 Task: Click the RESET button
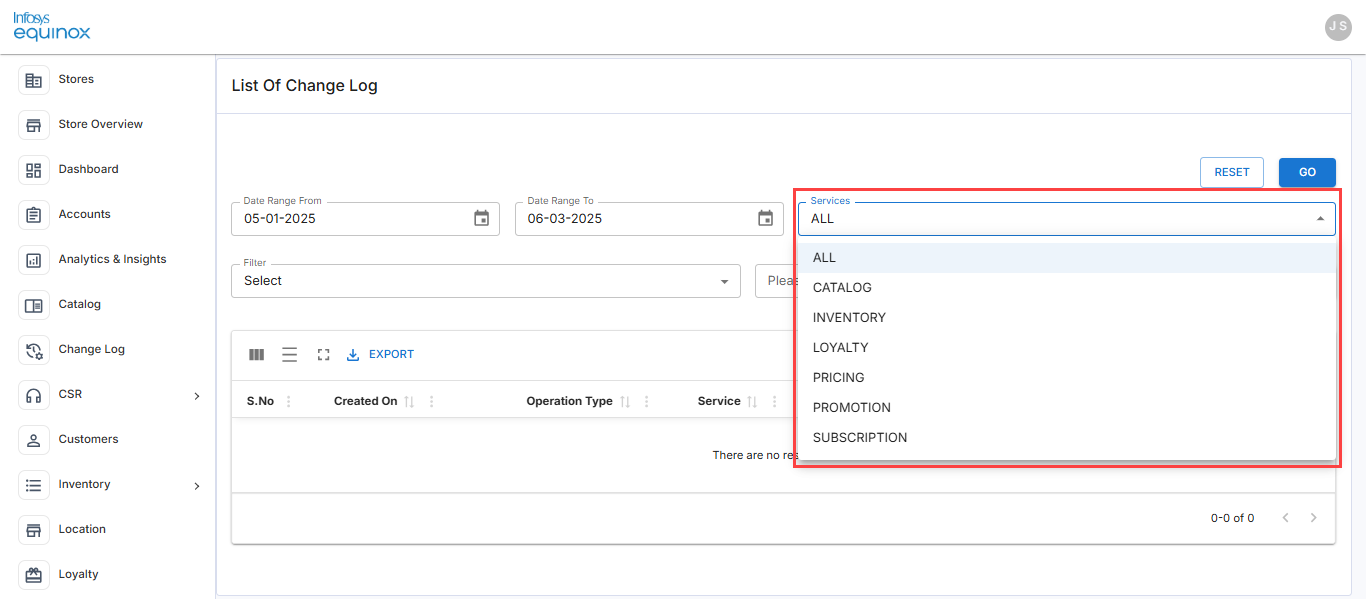click(1232, 172)
